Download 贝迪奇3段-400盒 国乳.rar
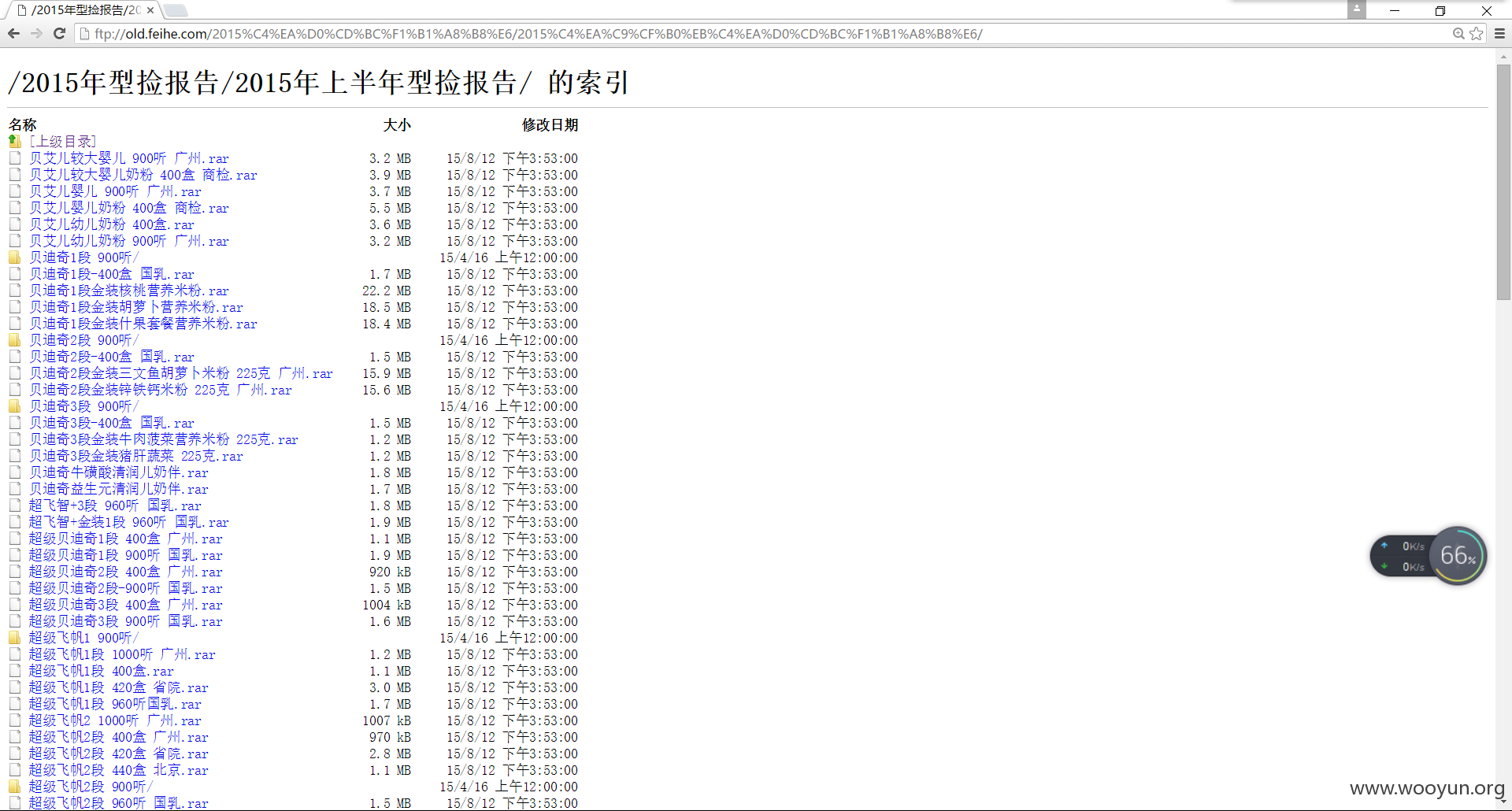This screenshot has height=811, width=1512. click(112, 423)
